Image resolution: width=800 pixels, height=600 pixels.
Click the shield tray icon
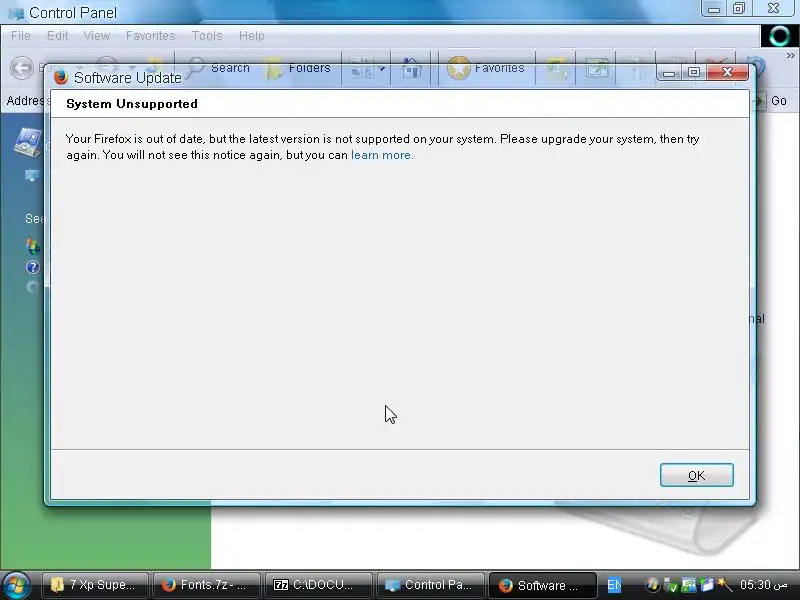coord(670,585)
